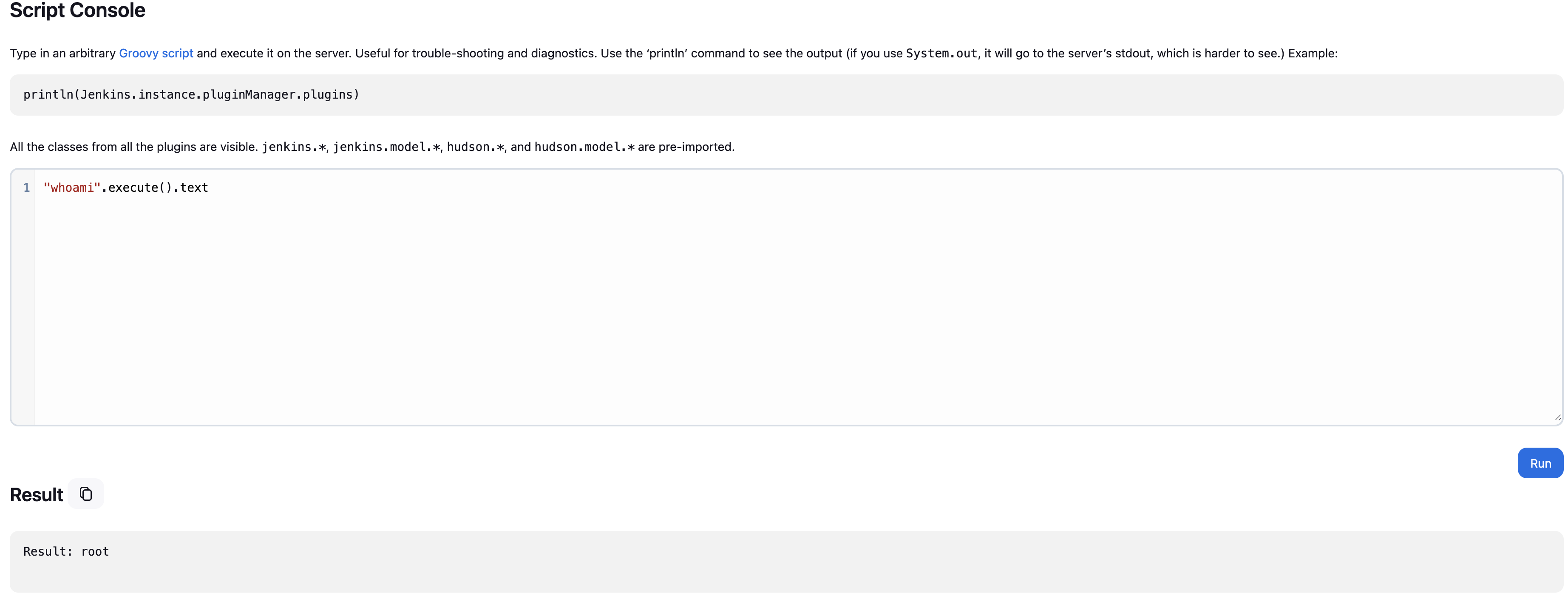Click the example pluginManager code snippet
The width and height of the screenshot is (1568, 599).
[x=190, y=94]
